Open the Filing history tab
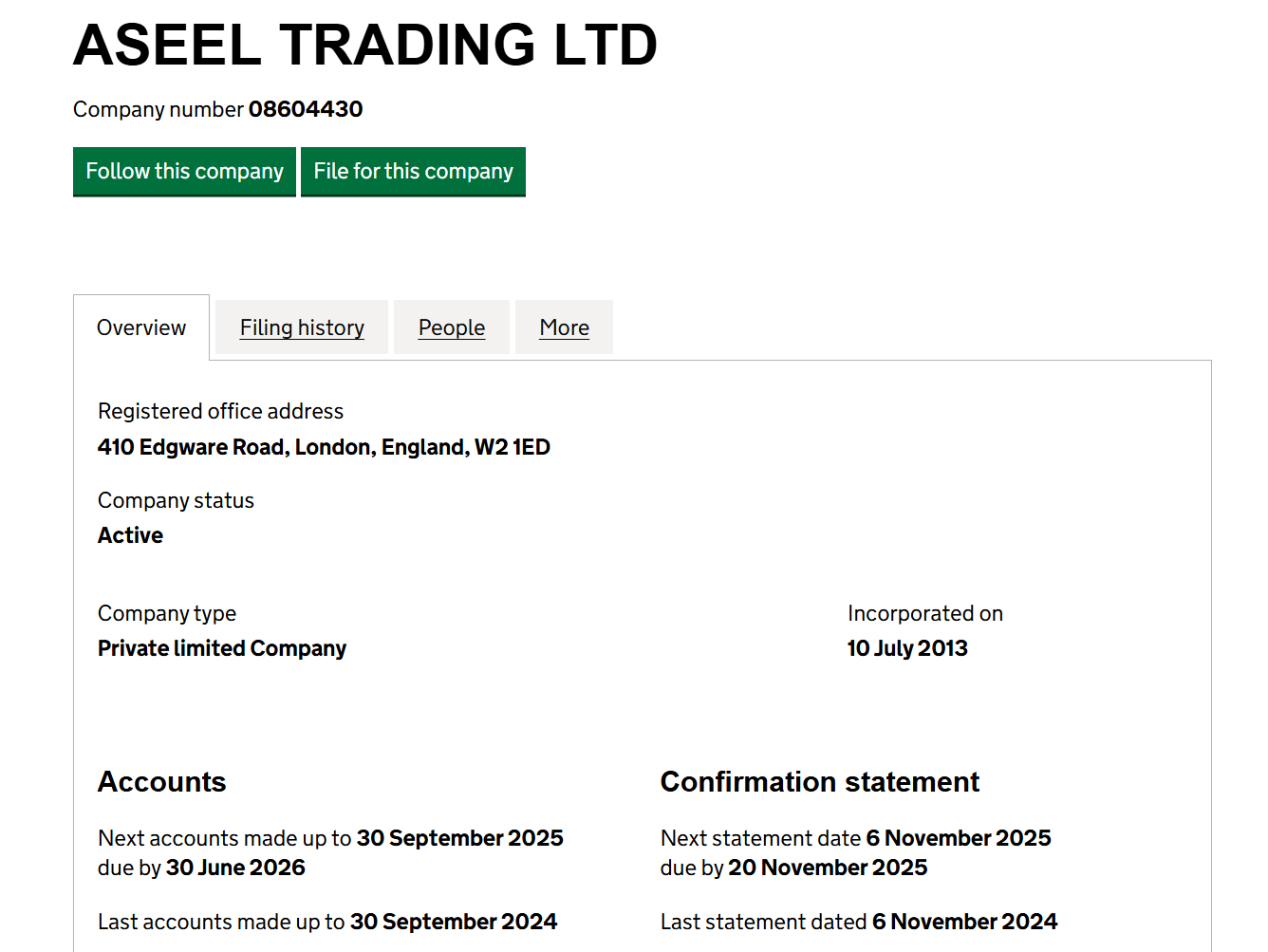Viewport: 1268px width, 952px height. pyautogui.click(x=302, y=327)
